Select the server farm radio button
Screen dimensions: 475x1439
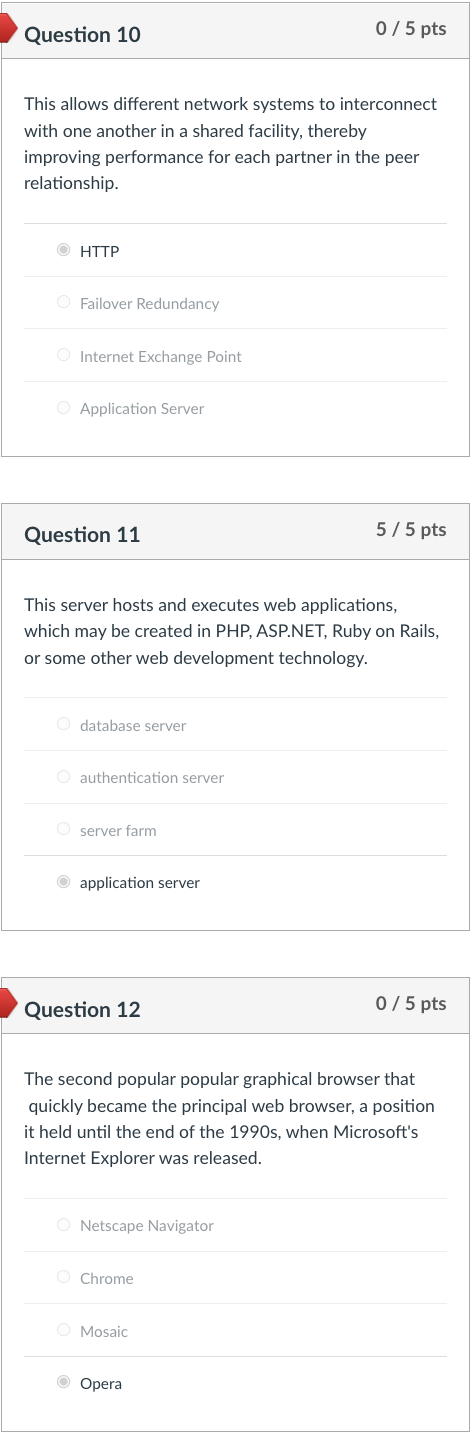[64, 830]
